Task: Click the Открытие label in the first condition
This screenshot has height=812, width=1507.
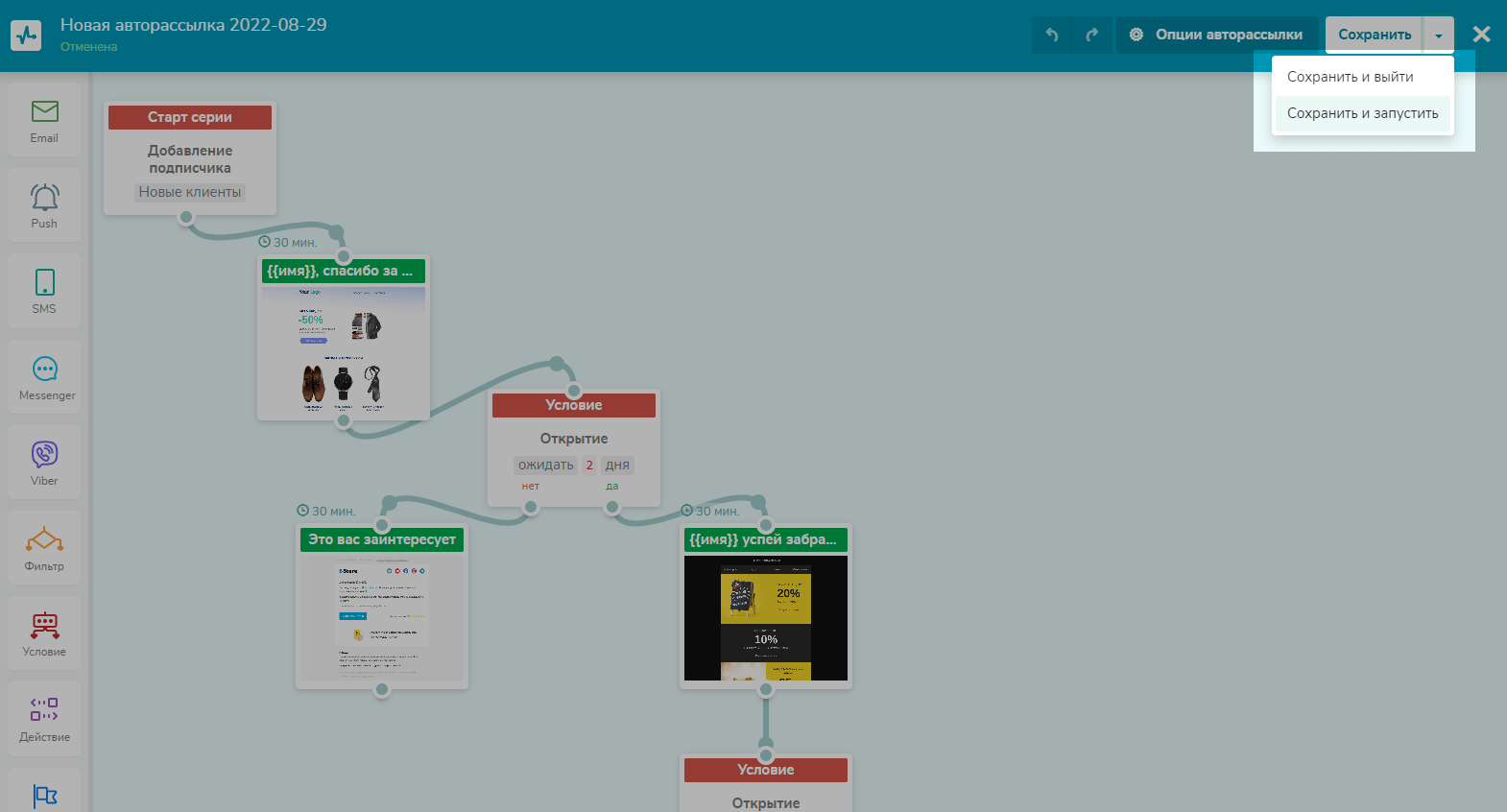Action: point(574,439)
